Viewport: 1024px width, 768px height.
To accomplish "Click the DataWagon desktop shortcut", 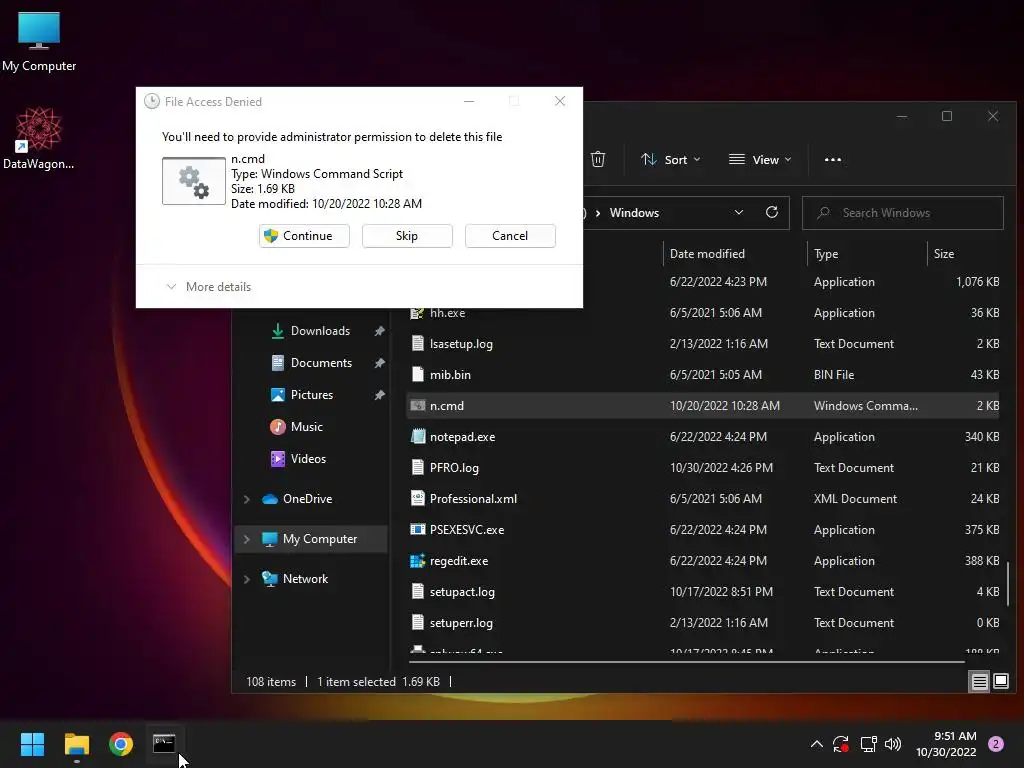I will coord(39,138).
